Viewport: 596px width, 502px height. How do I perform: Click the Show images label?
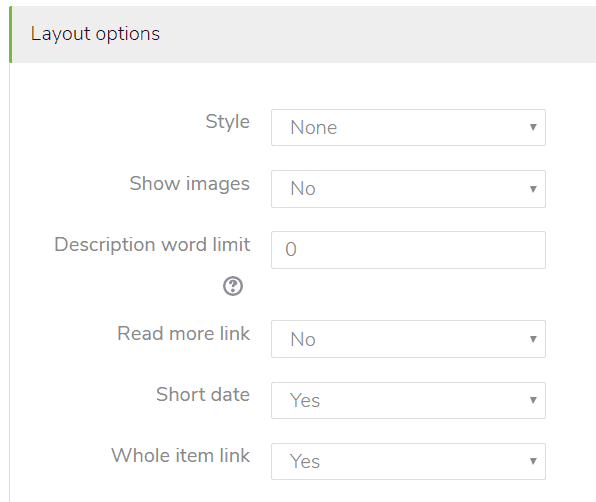(x=190, y=184)
